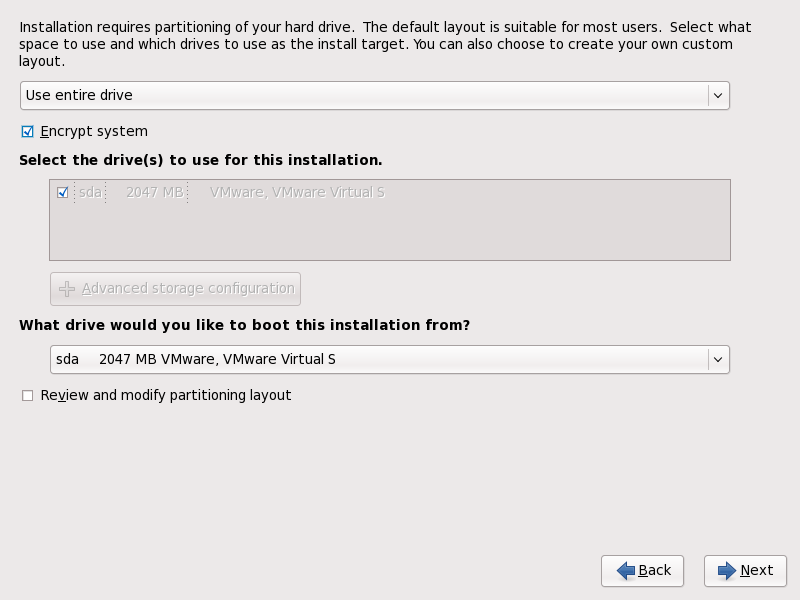Click the plus icon beside Advanced storage configuration
Screen dimensions: 800x600
click(67, 289)
